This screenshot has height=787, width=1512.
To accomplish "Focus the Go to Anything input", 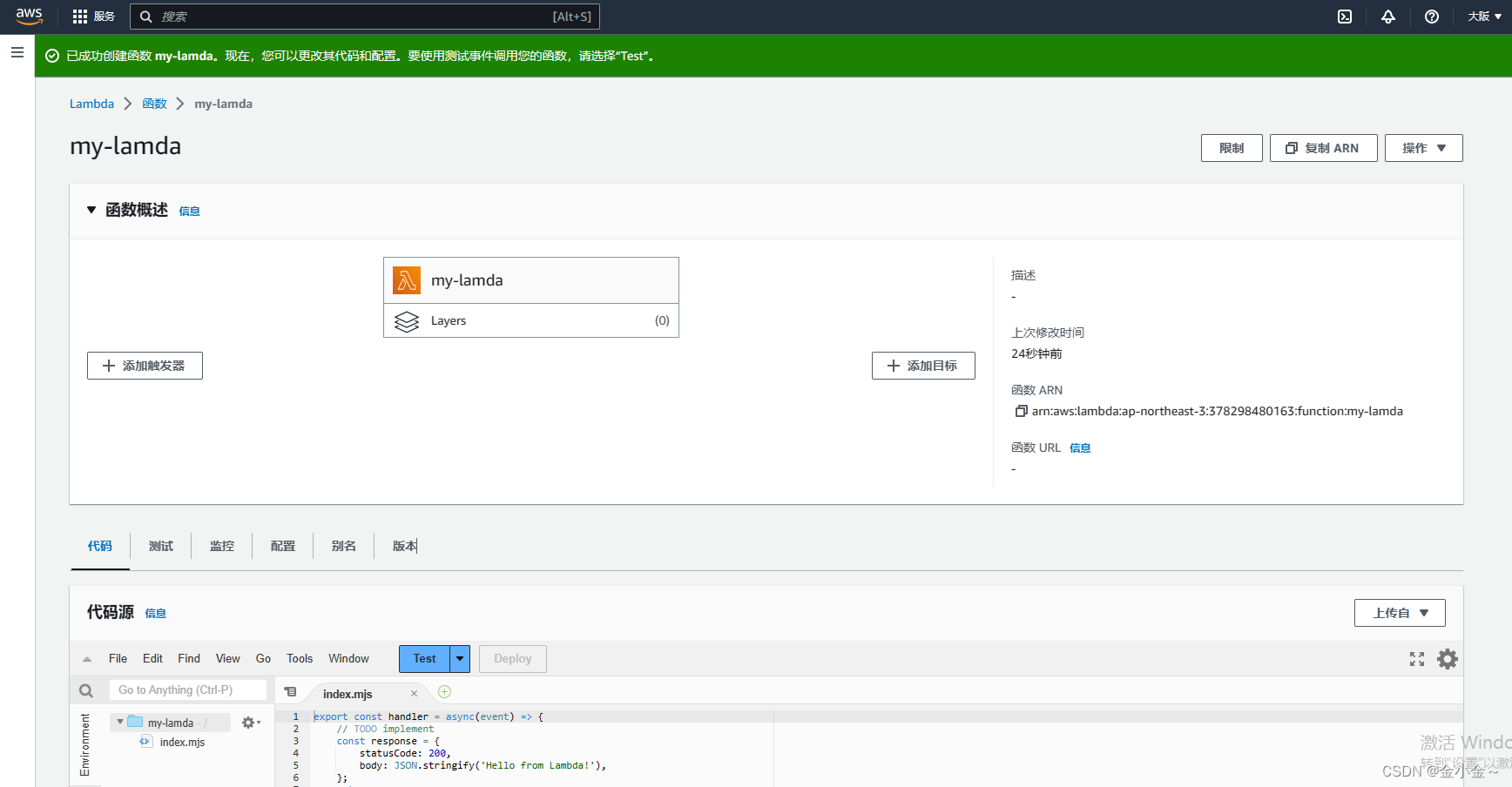I will click(188, 690).
